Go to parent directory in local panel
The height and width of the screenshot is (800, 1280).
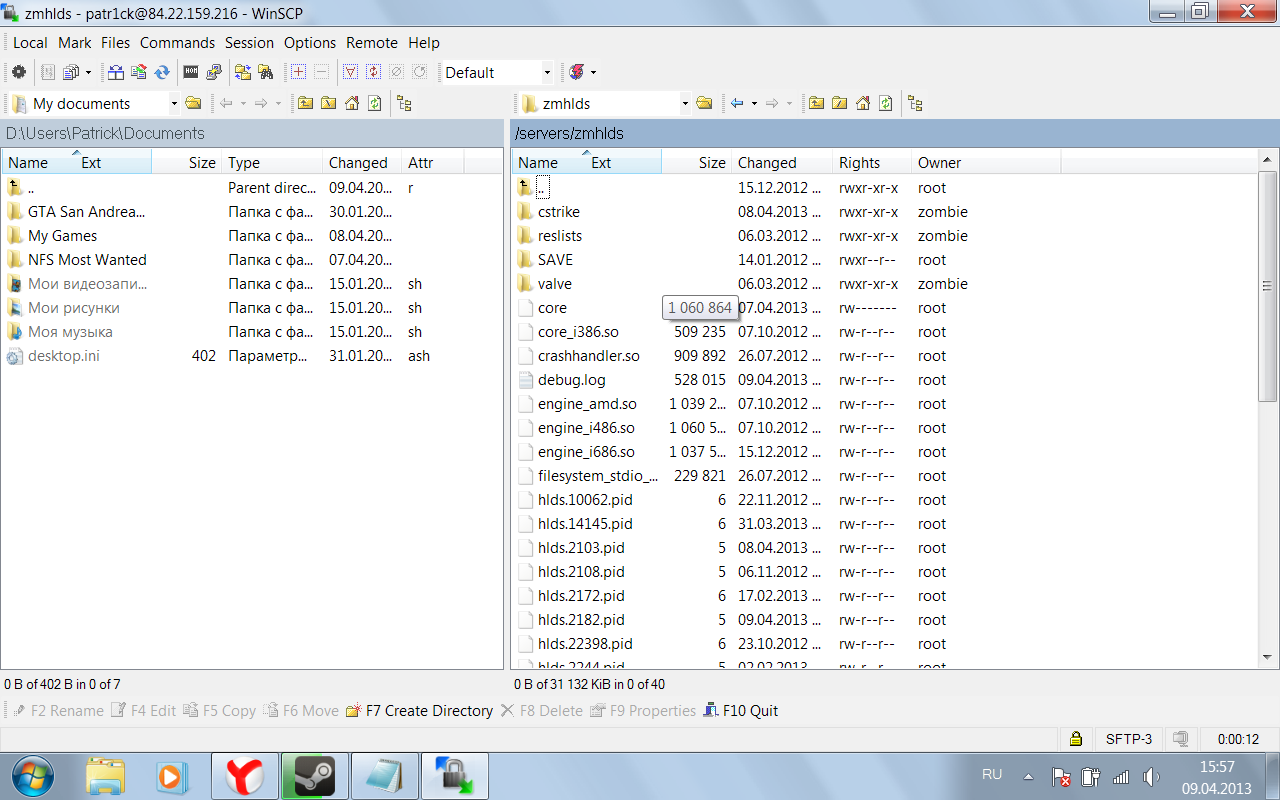305,103
